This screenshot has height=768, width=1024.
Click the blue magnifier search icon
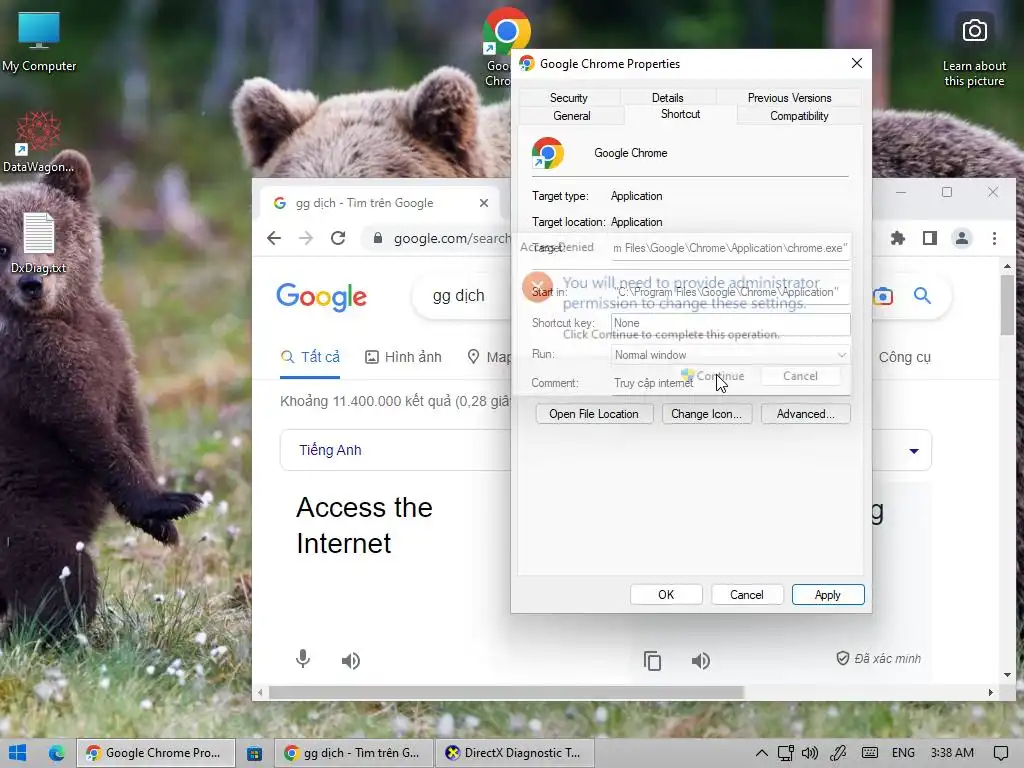tap(922, 296)
